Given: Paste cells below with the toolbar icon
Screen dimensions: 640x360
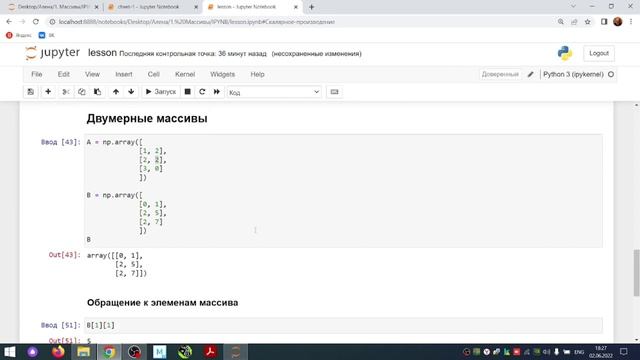Looking at the screenshot, I should 97,92.
